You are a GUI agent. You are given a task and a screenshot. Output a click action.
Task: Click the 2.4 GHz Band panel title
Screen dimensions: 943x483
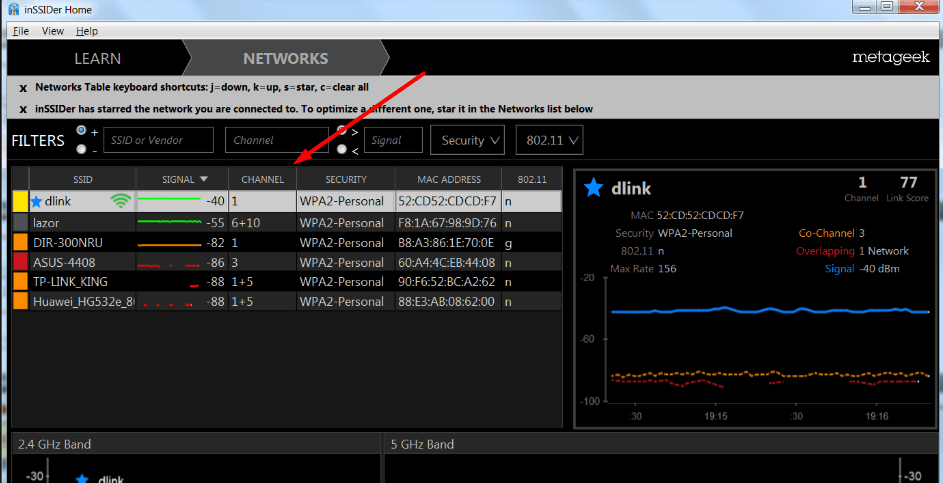coord(55,445)
